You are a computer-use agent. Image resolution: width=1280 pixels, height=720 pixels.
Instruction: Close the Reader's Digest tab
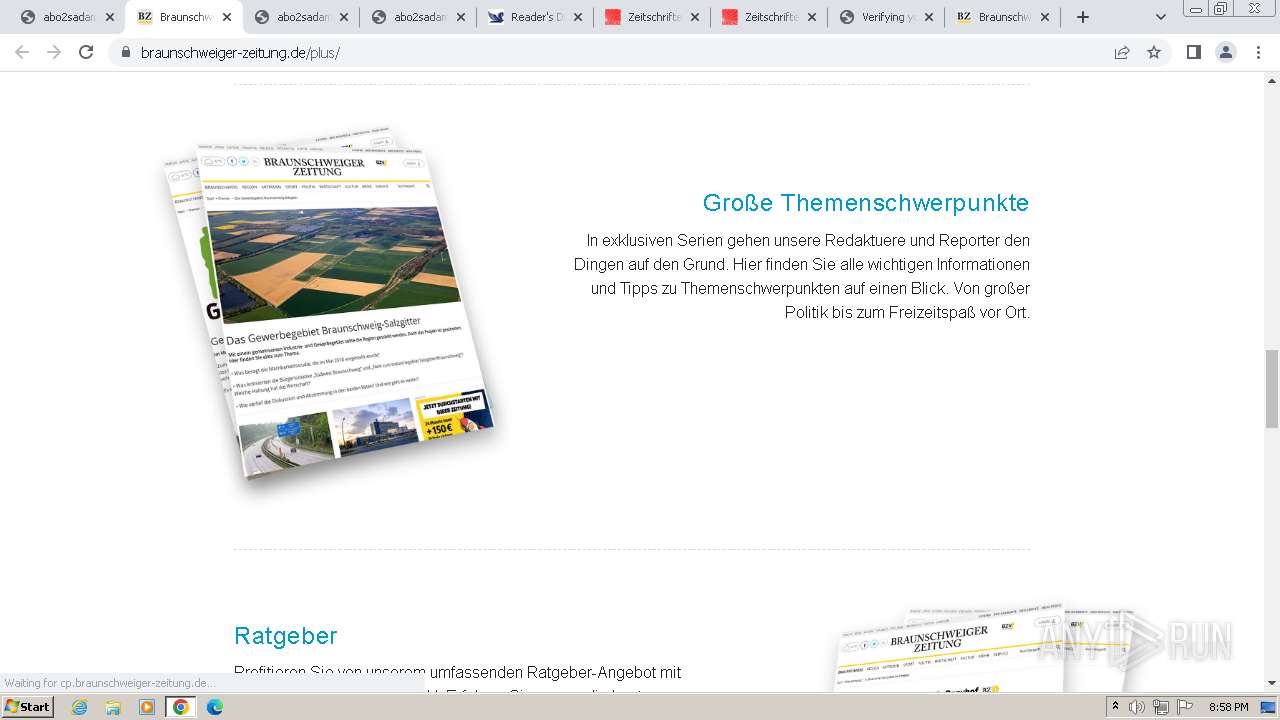(578, 17)
